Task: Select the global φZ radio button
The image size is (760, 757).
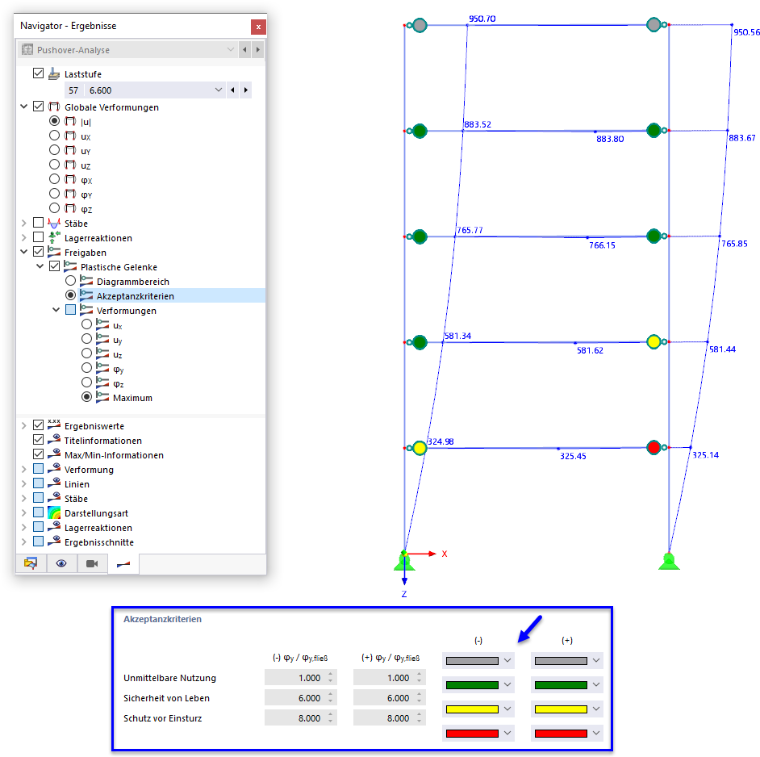Action: (x=54, y=208)
